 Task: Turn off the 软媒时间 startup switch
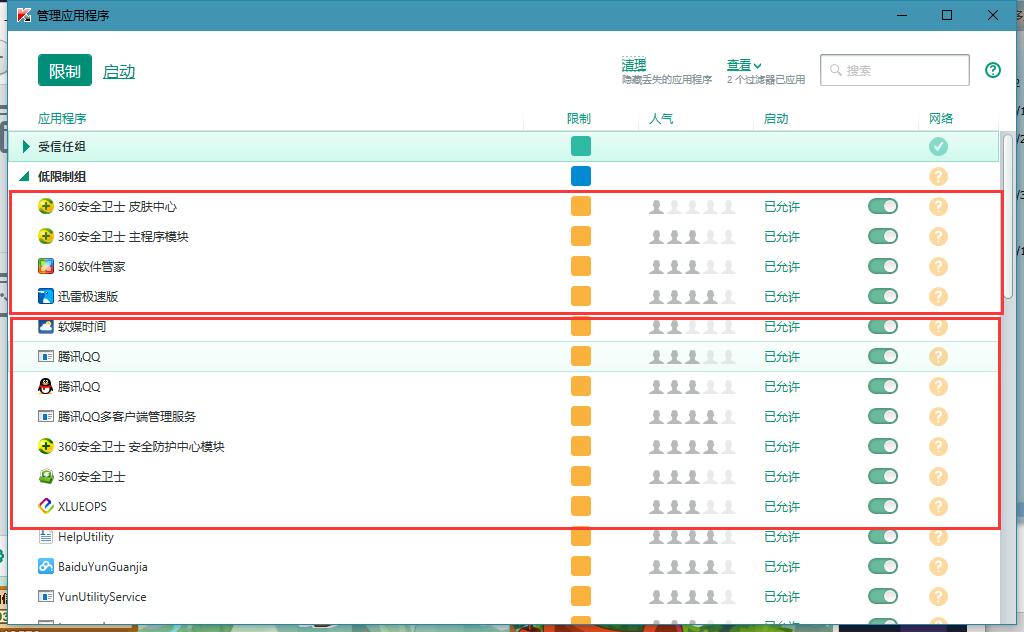(x=883, y=326)
